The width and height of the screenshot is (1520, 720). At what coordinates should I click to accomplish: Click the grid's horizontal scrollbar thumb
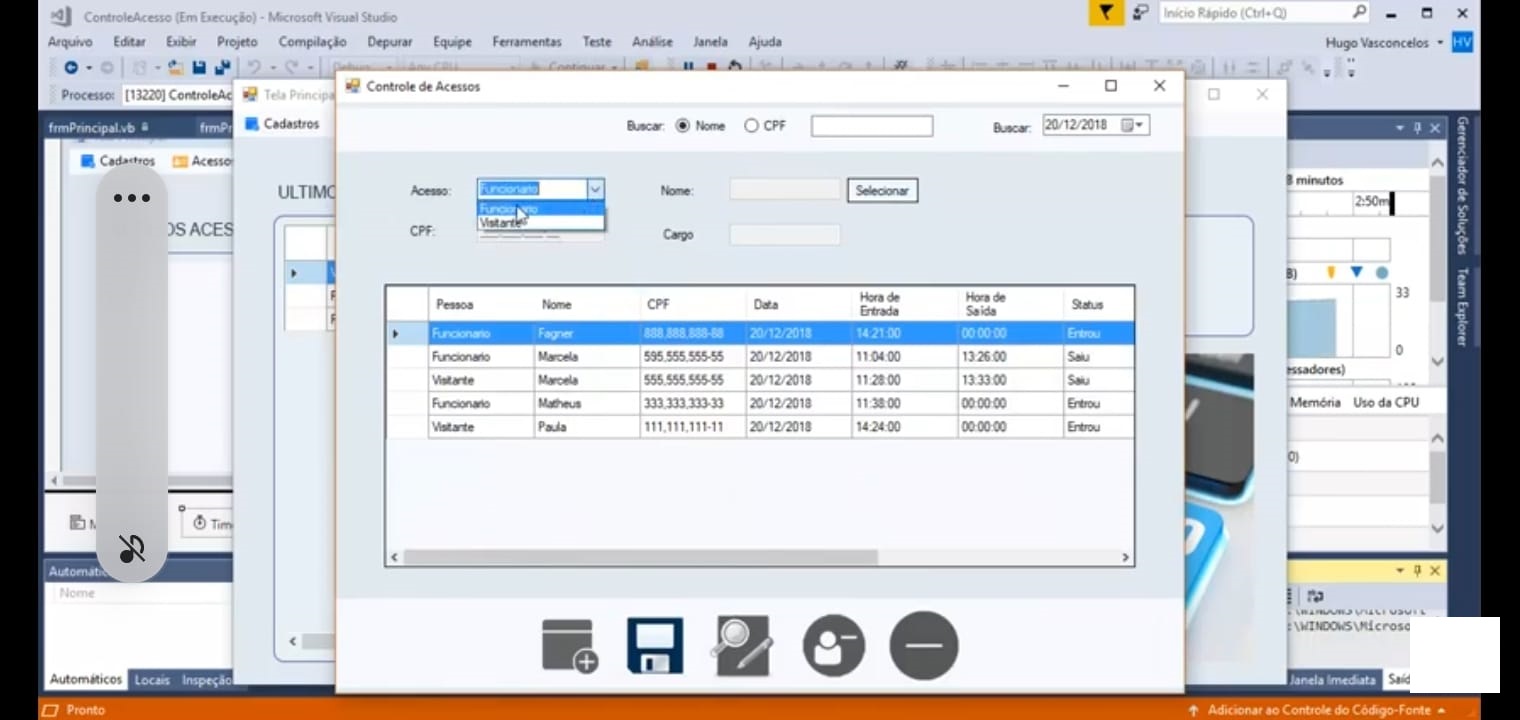click(x=639, y=557)
